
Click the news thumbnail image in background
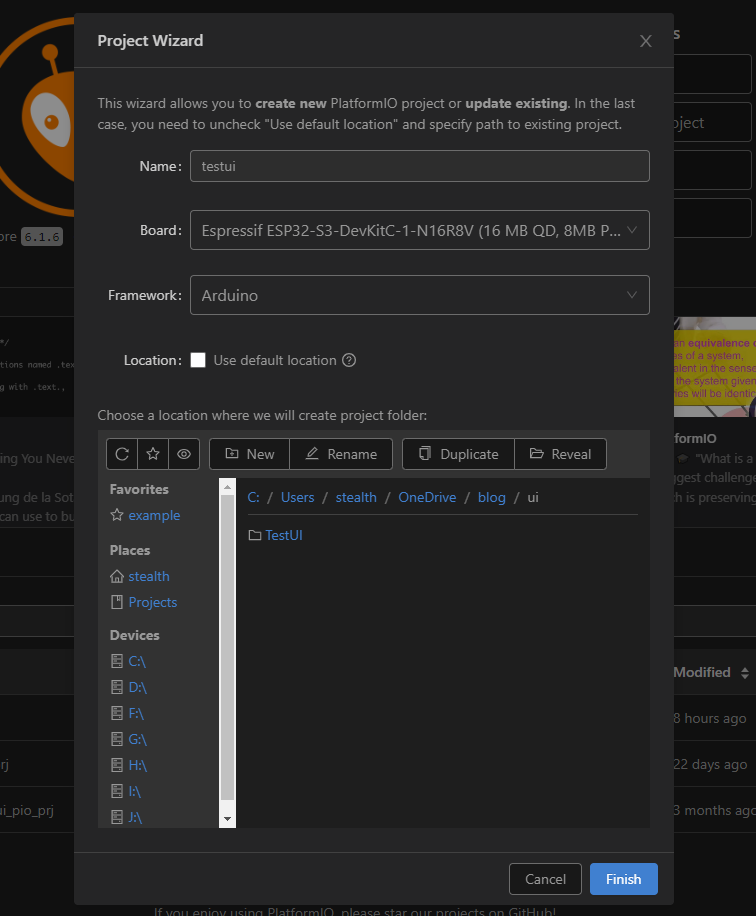click(x=715, y=367)
